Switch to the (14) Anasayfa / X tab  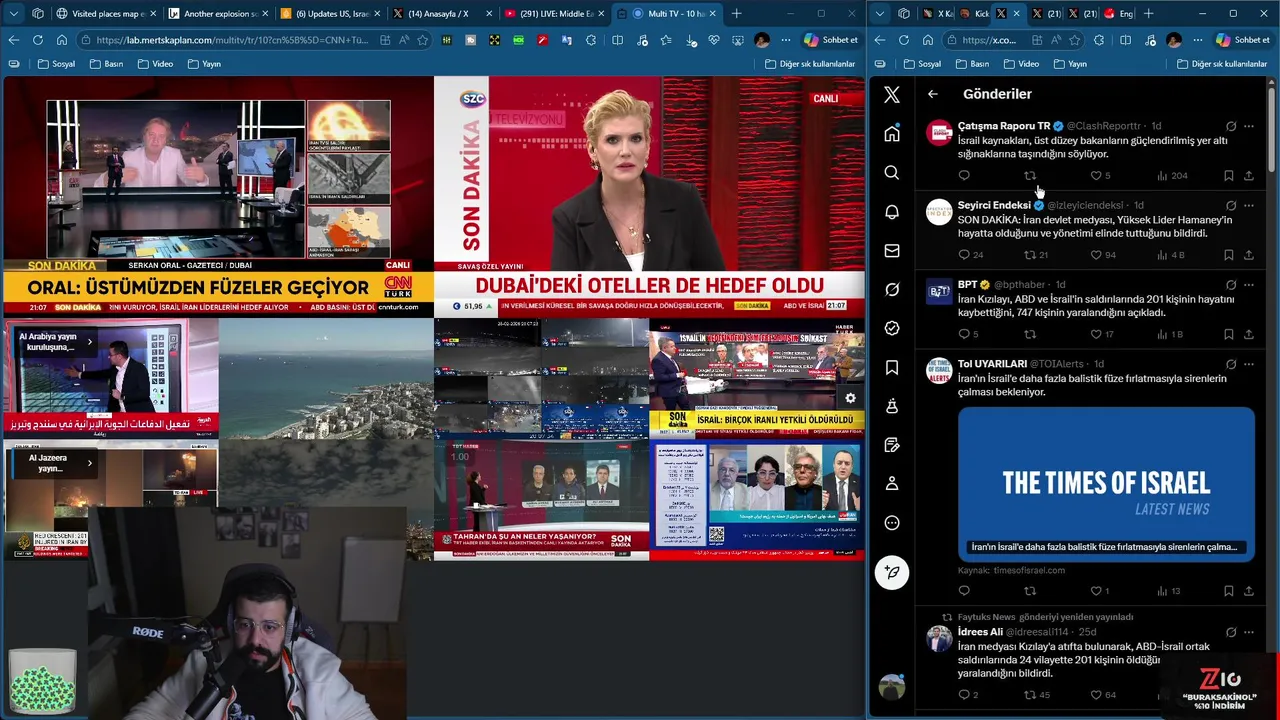(x=441, y=13)
